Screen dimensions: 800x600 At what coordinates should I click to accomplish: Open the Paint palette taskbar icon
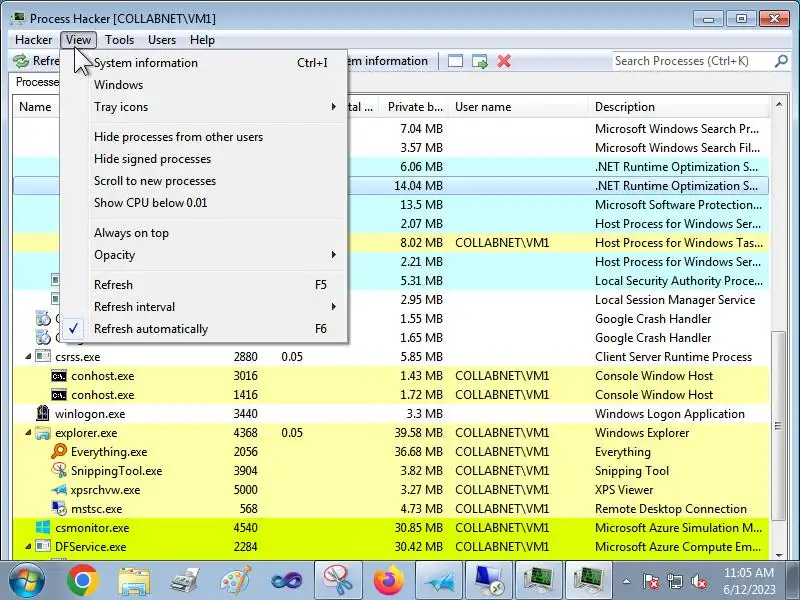point(235,581)
